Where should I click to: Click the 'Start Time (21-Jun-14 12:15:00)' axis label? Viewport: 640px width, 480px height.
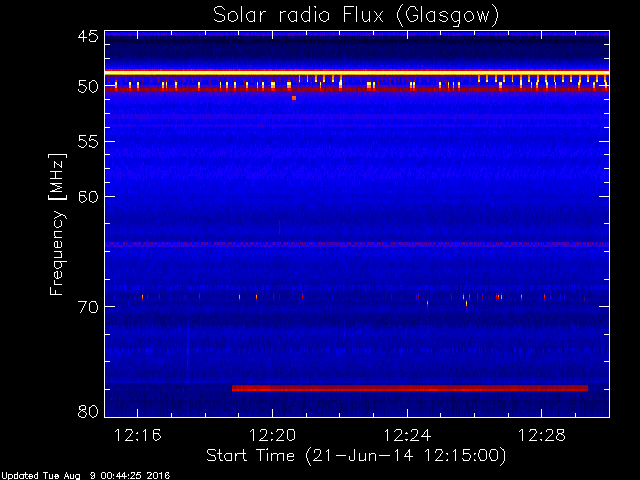tap(356, 456)
